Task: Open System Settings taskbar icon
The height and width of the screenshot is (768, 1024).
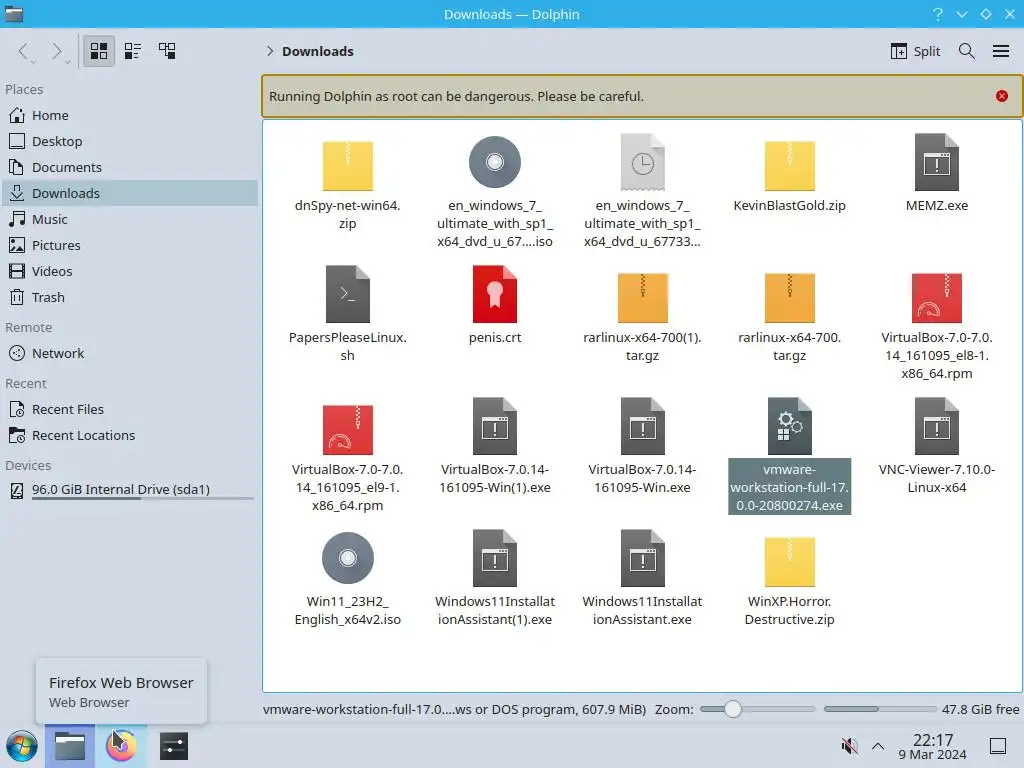Action: [174, 746]
